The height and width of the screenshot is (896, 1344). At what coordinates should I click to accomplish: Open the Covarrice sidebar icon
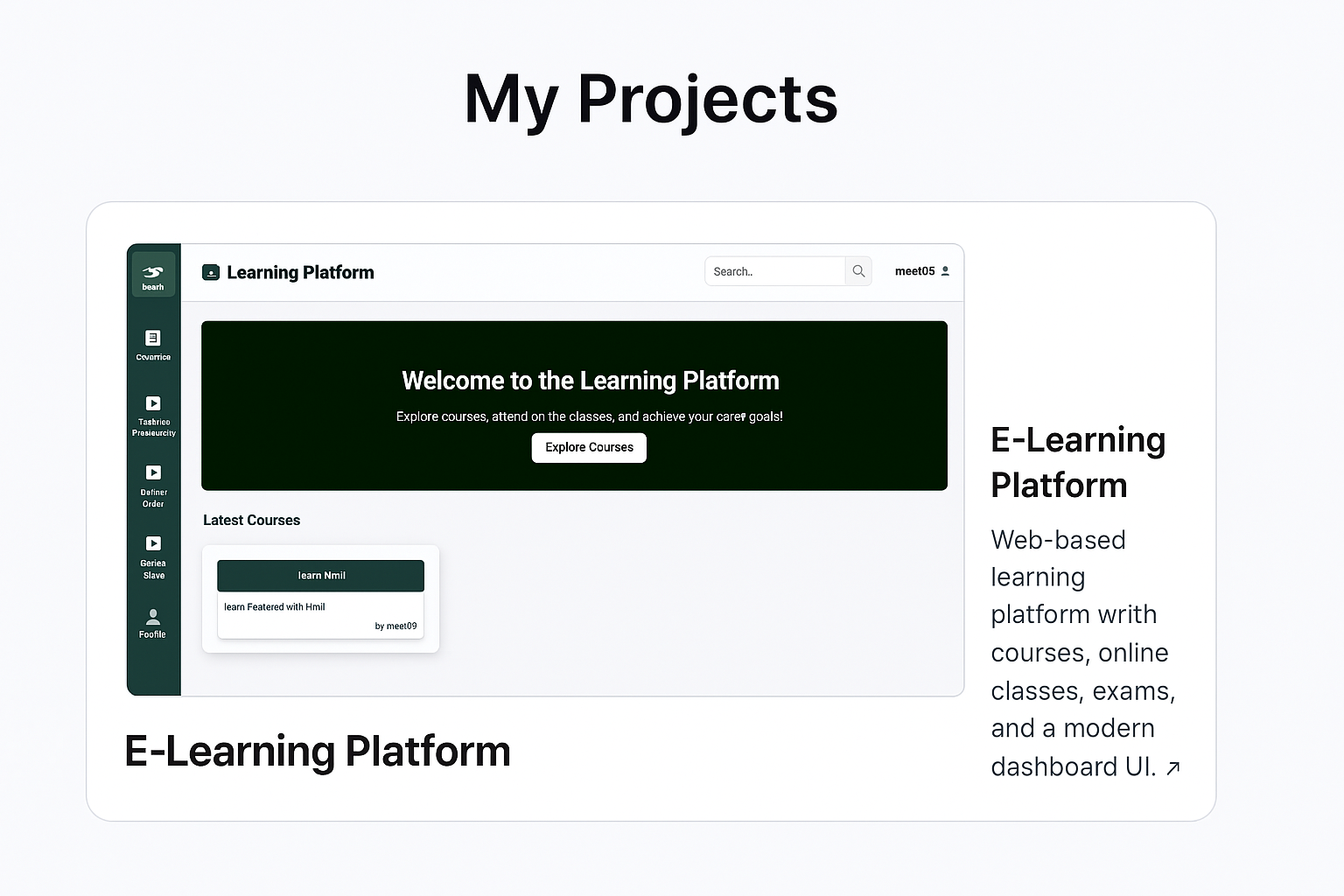pos(153,338)
